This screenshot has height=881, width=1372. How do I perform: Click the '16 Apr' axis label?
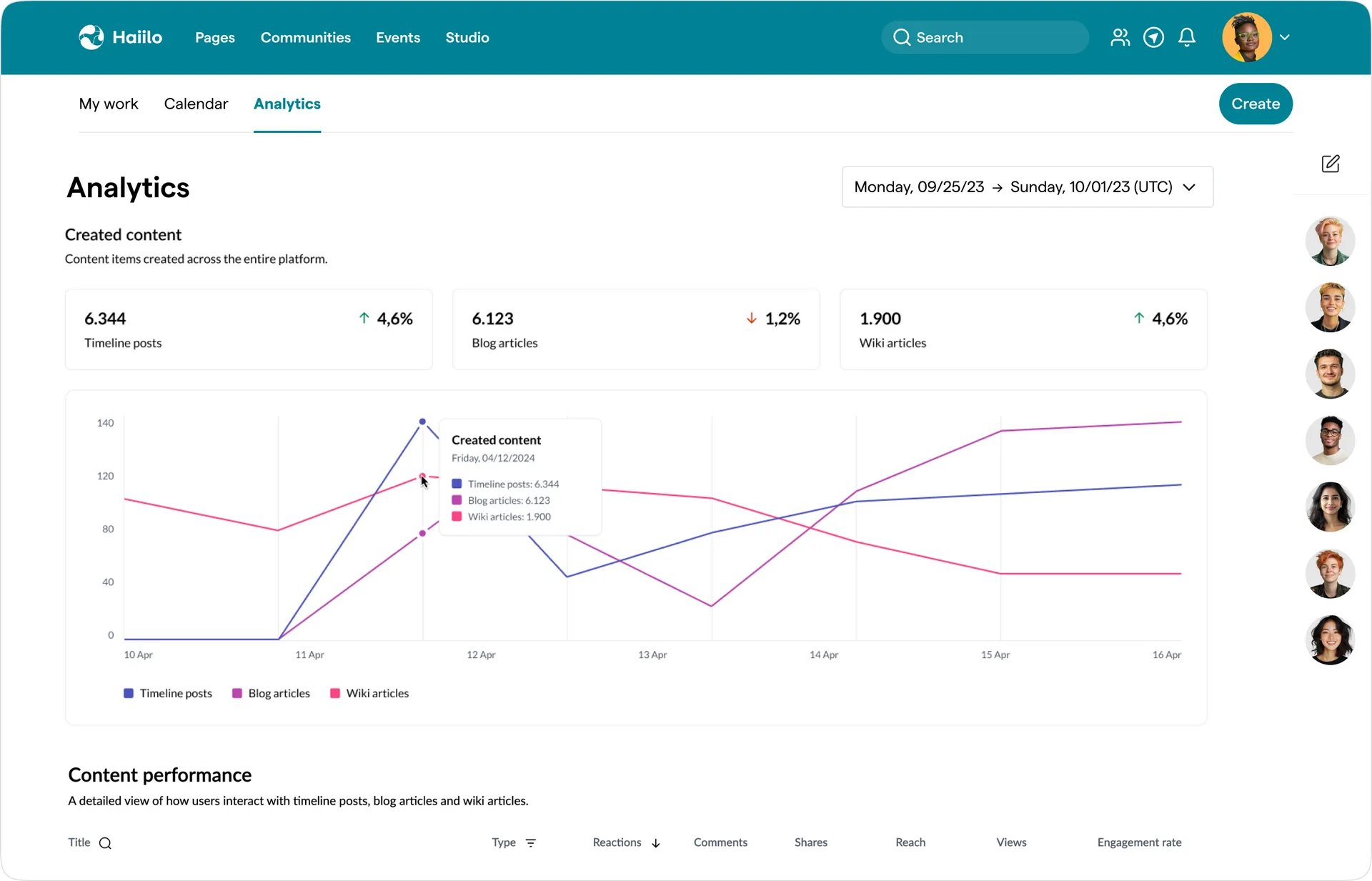pyautogui.click(x=1166, y=654)
